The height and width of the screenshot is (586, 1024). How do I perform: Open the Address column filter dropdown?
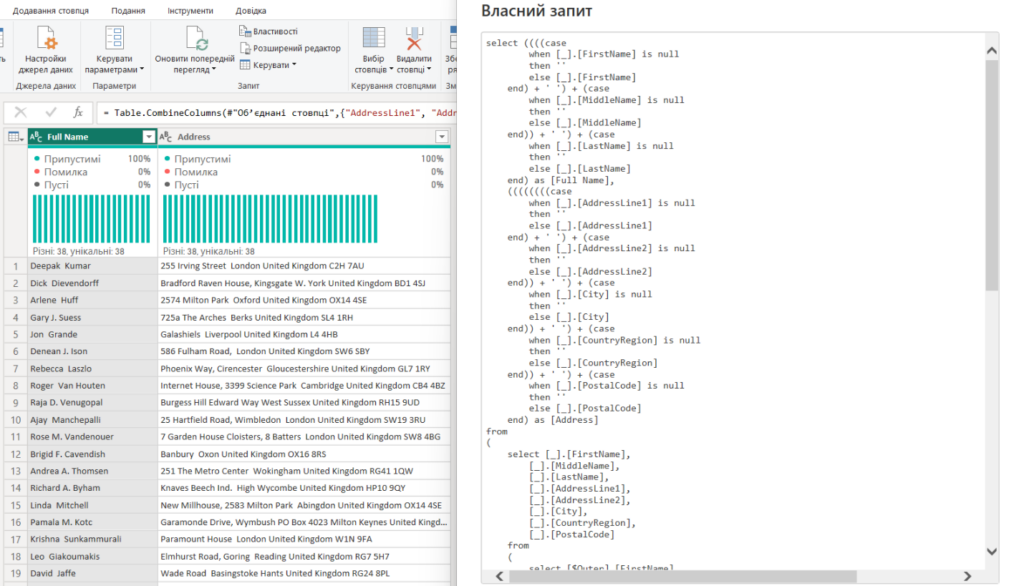[x=440, y=135]
